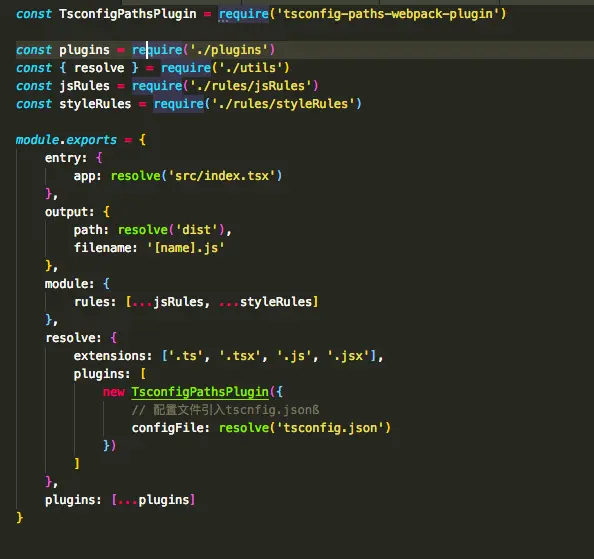Click the 'tsconfig.json' string
The height and width of the screenshot is (559, 594).
pyautogui.click(x=331, y=428)
